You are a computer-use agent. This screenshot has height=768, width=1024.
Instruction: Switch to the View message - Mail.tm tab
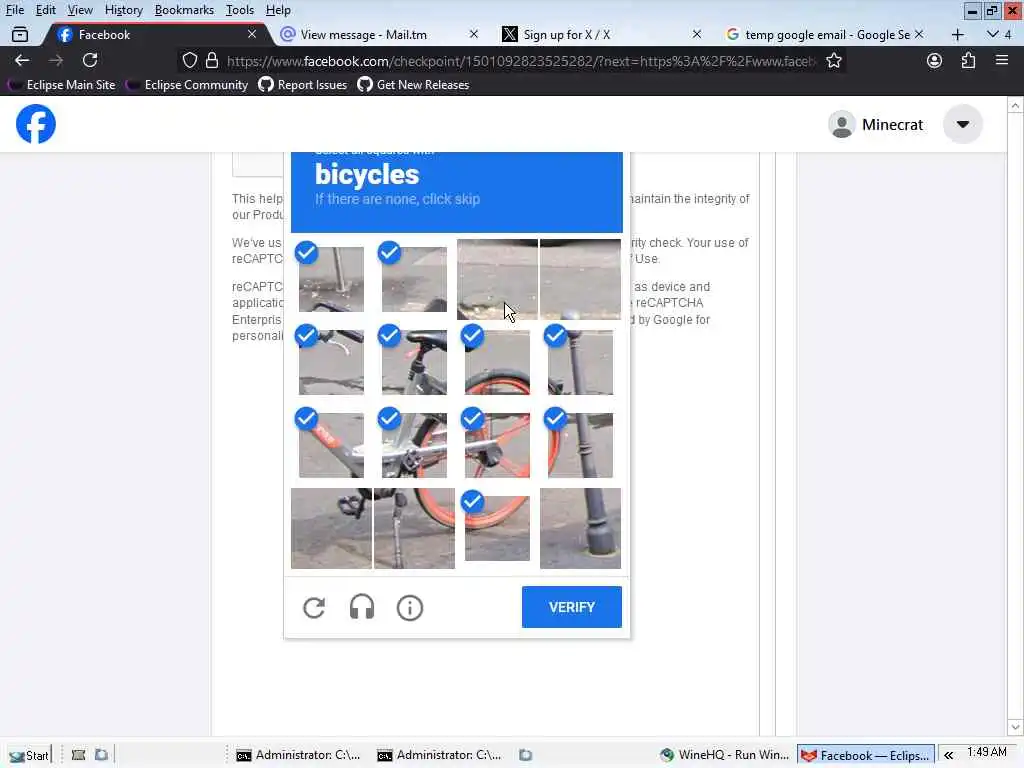point(379,35)
